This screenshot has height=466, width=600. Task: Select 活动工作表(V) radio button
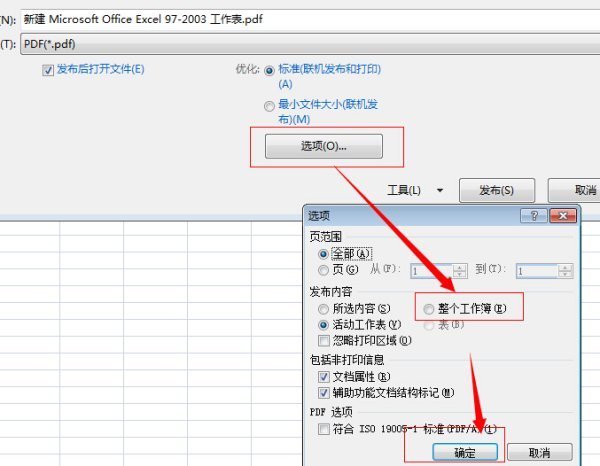[x=323, y=325]
